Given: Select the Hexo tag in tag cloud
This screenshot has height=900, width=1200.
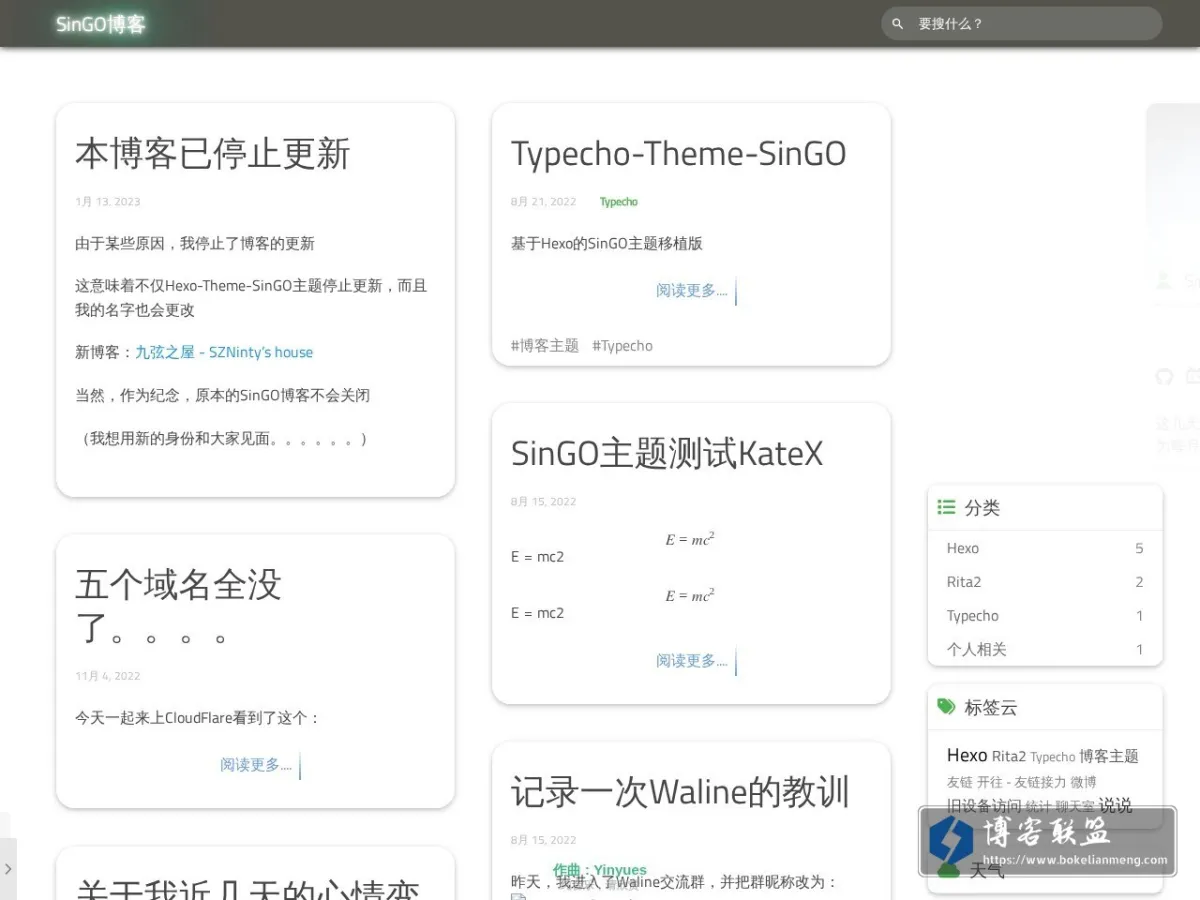Looking at the screenshot, I should 967,755.
